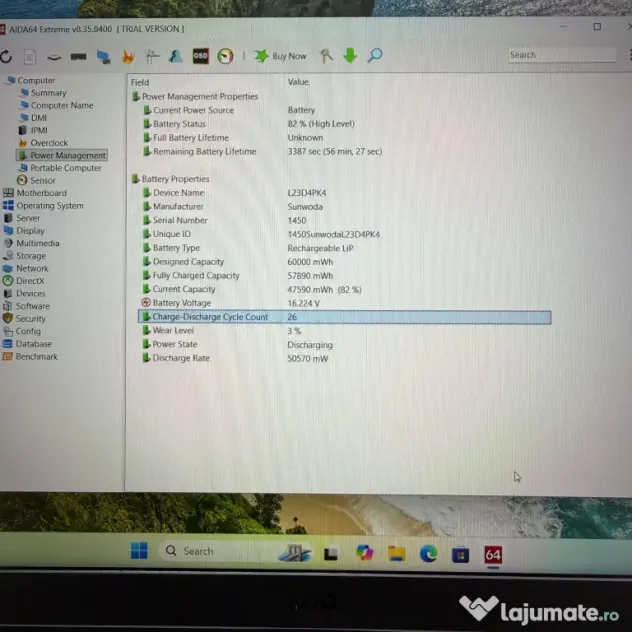Select the Serial Number row
Screen dimensions: 632x632
tap(347, 220)
